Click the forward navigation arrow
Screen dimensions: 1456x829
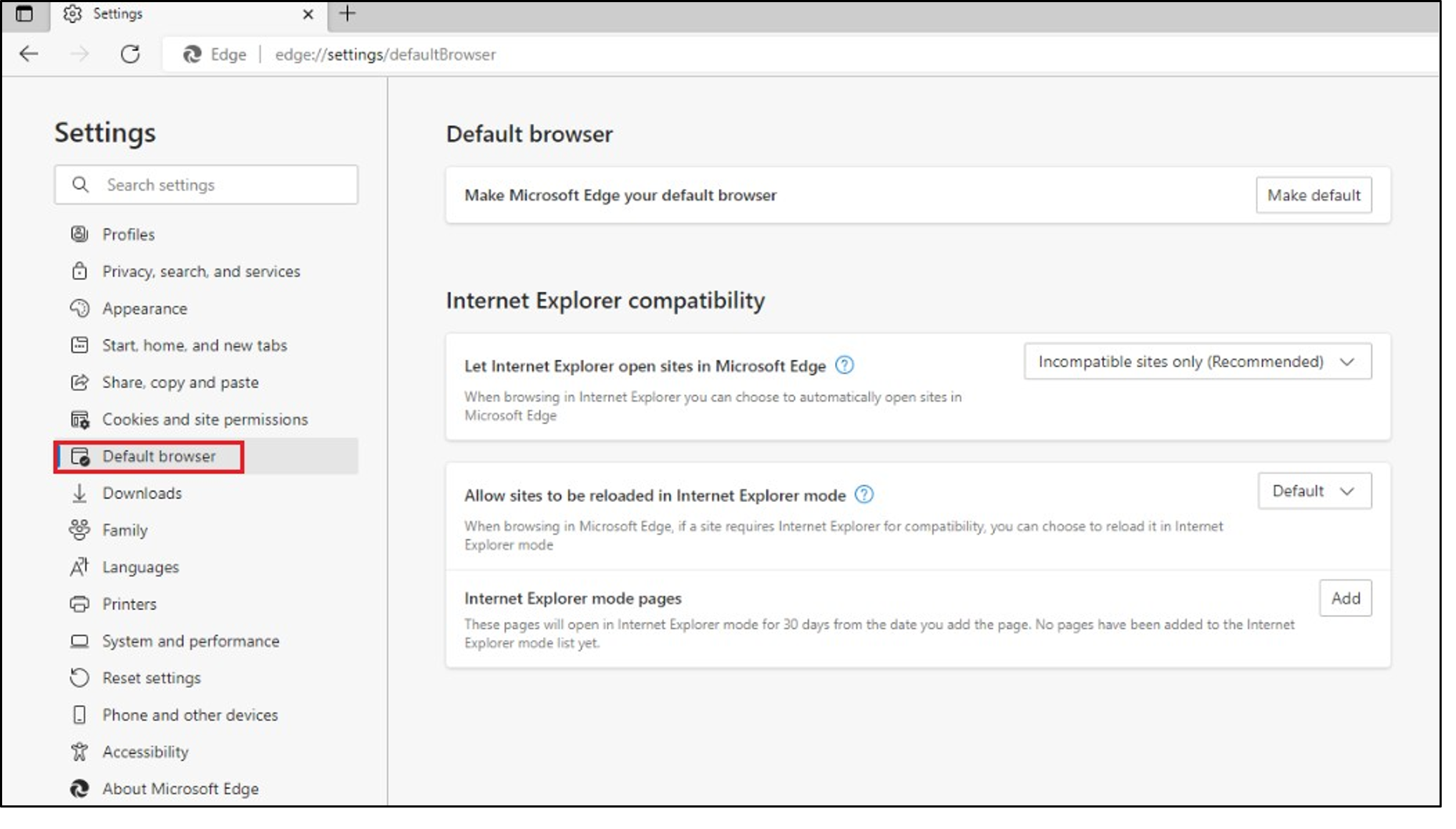coord(79,54)
